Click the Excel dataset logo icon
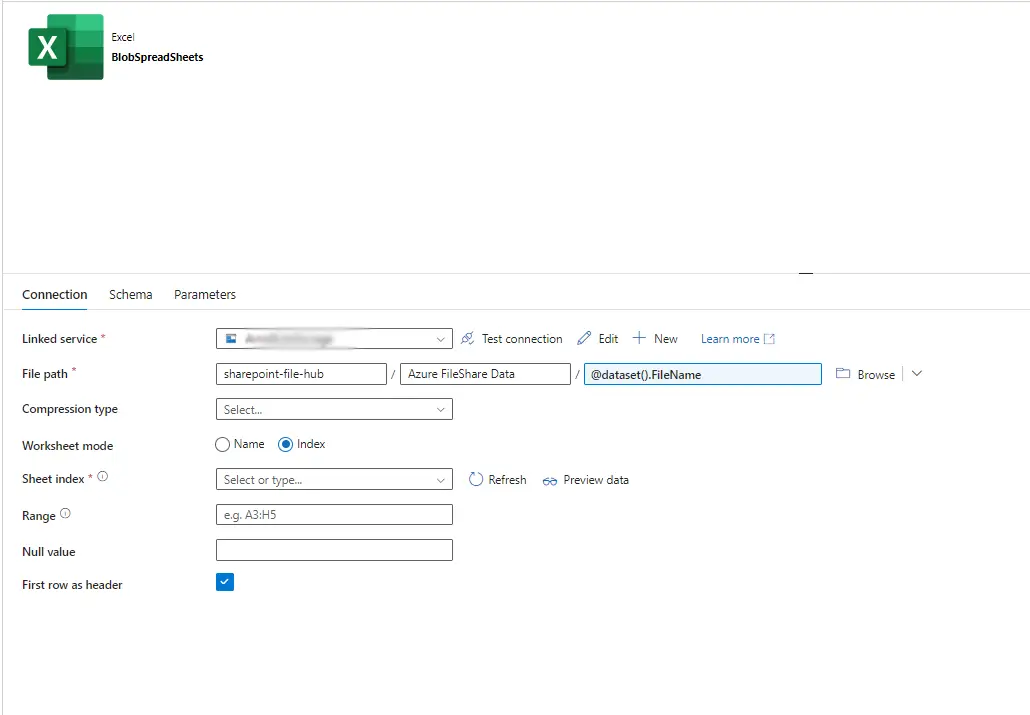The height and width of the screenshot is (715, 1030). tap(66, 47)
